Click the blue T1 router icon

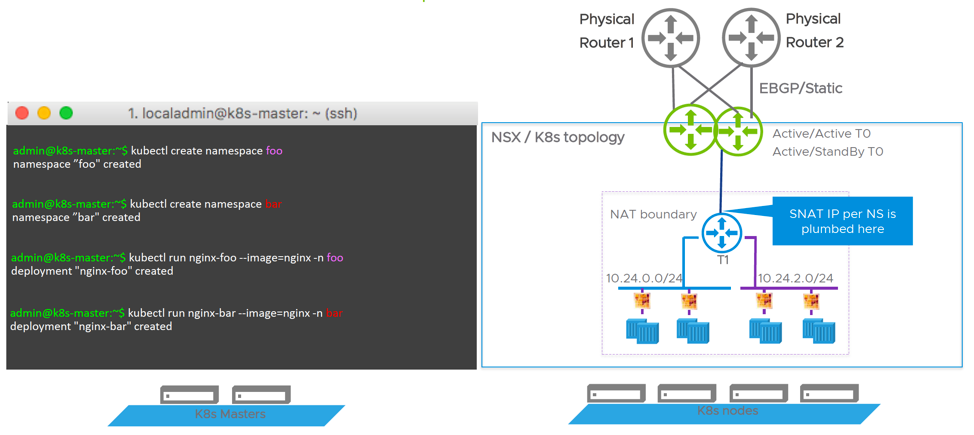[721, 233]
